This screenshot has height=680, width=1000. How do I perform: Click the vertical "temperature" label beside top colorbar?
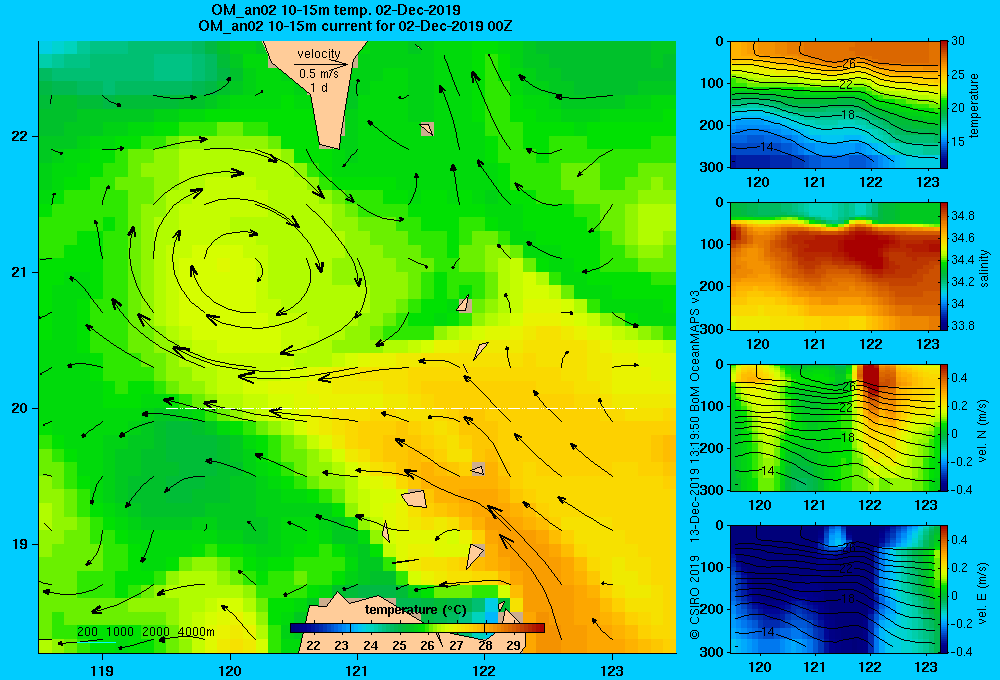[974, 105]
